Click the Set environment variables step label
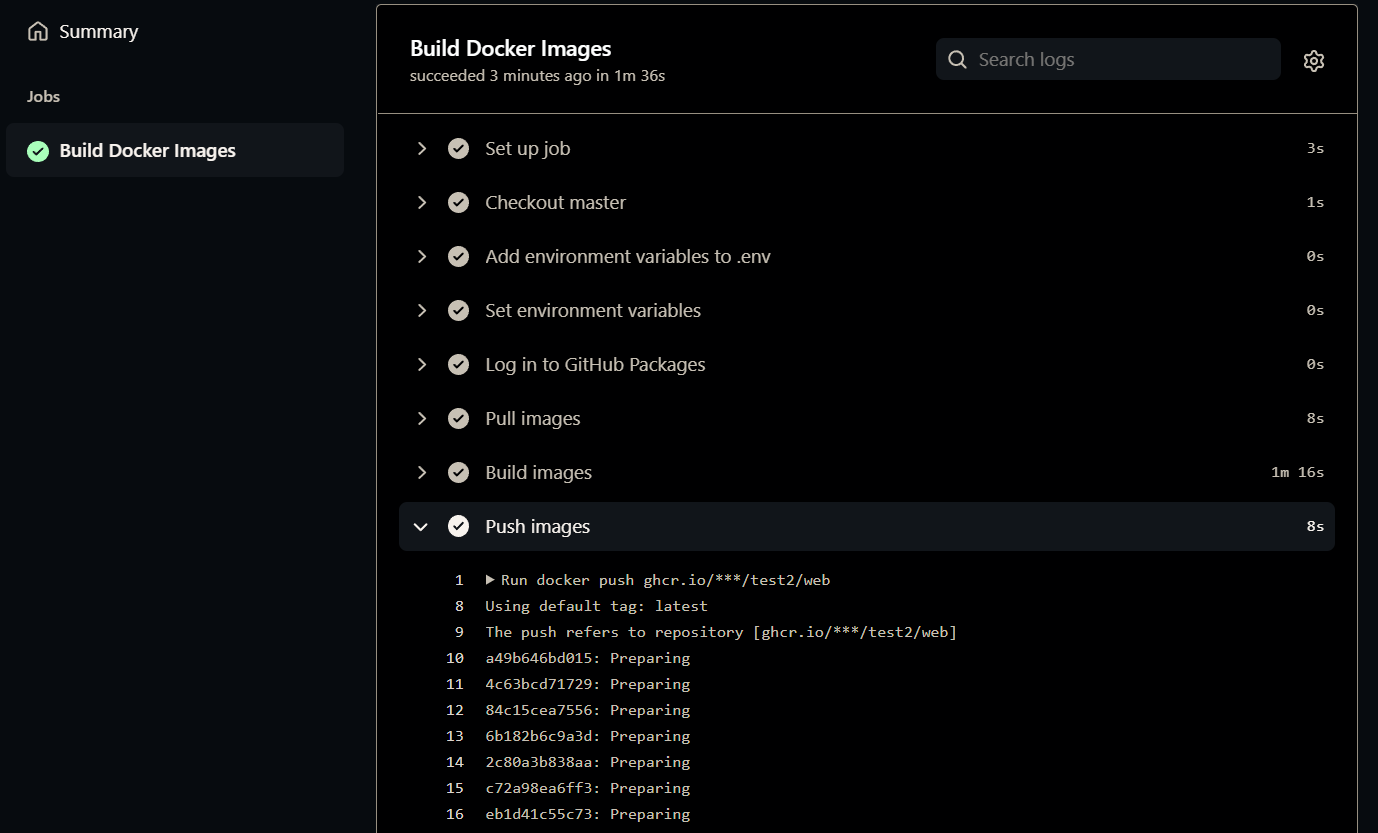Viewport: 1378px width, 833px height. click(593, 311)
